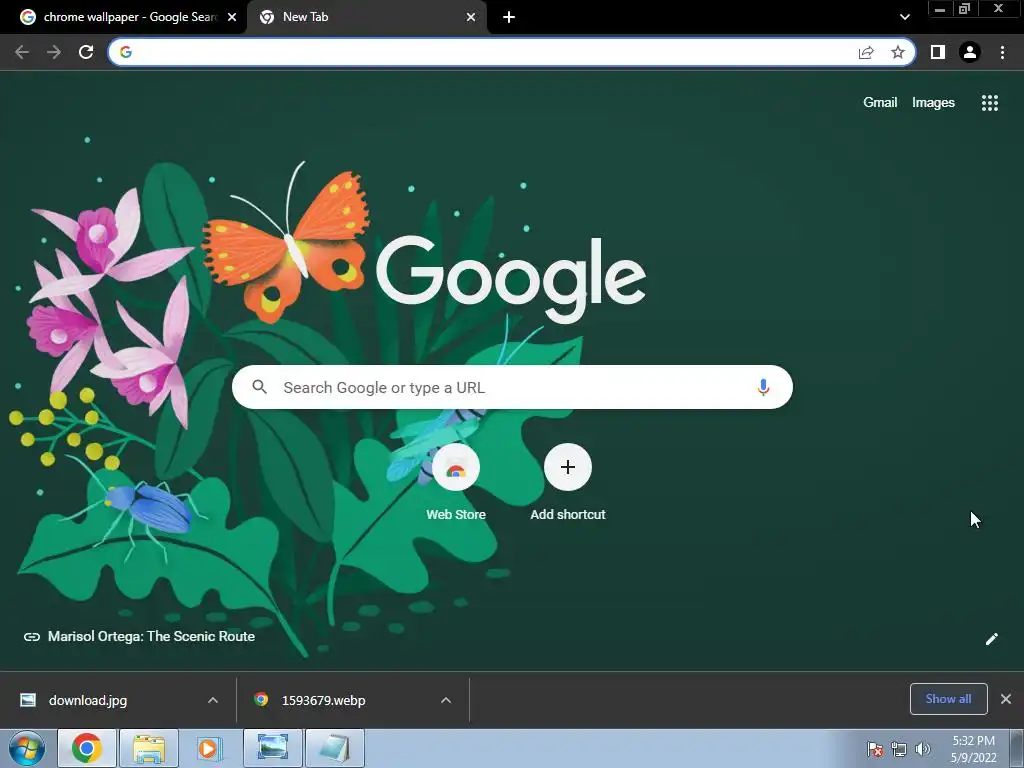1024x768 pixels.
Task: Open the Google apps grid
Action: (x=989, y=103)
